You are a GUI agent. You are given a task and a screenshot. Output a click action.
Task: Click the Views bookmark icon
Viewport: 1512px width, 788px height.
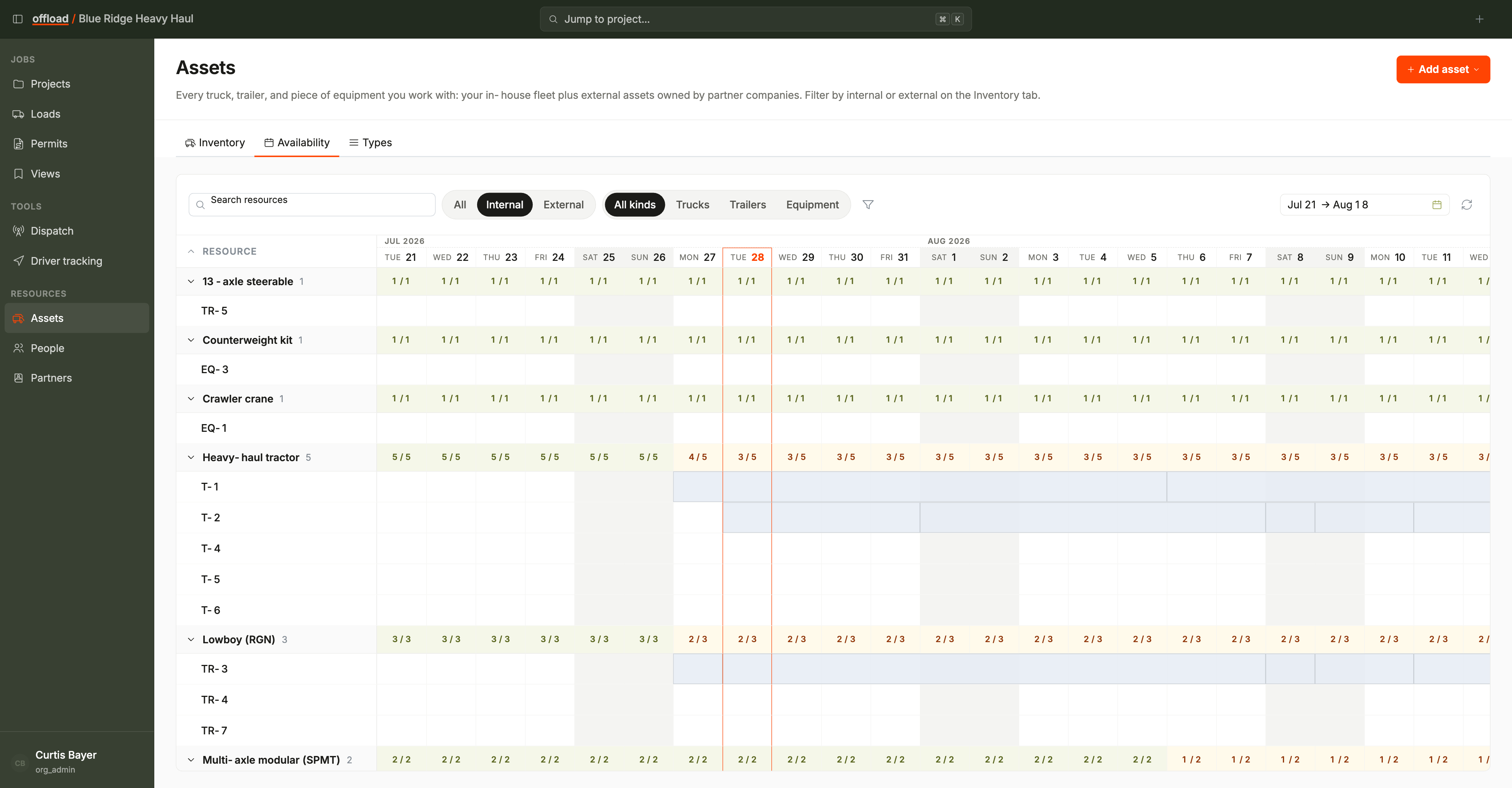point(19,174)
